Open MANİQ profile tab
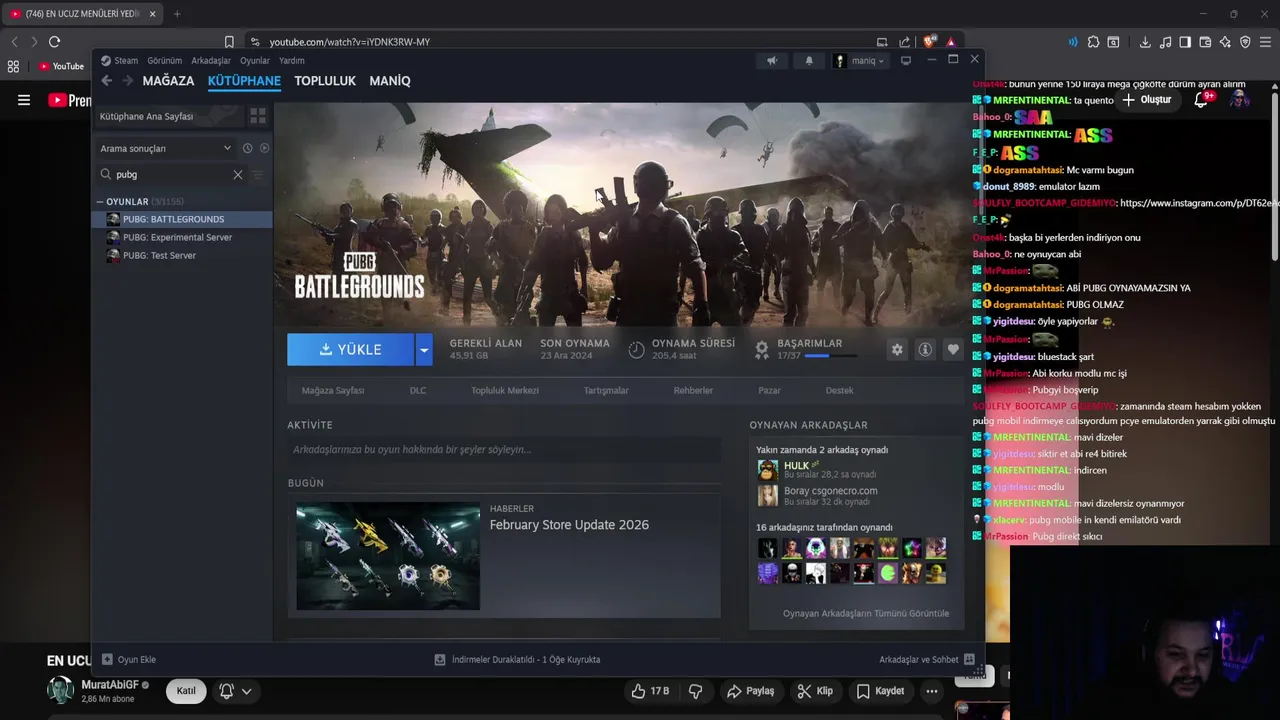 [390, 81]
